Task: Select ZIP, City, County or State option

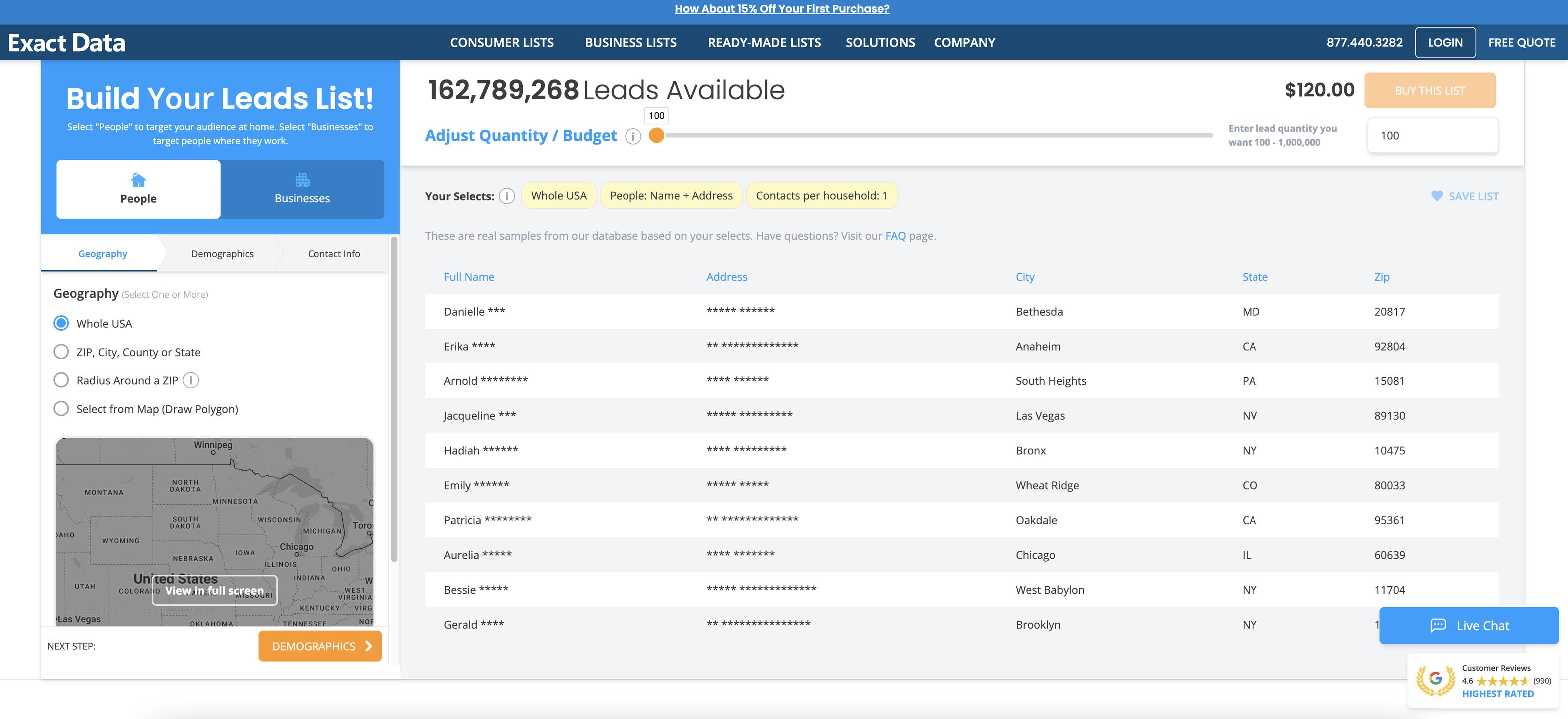Action: pyautogui.click(x=61, y=352)
